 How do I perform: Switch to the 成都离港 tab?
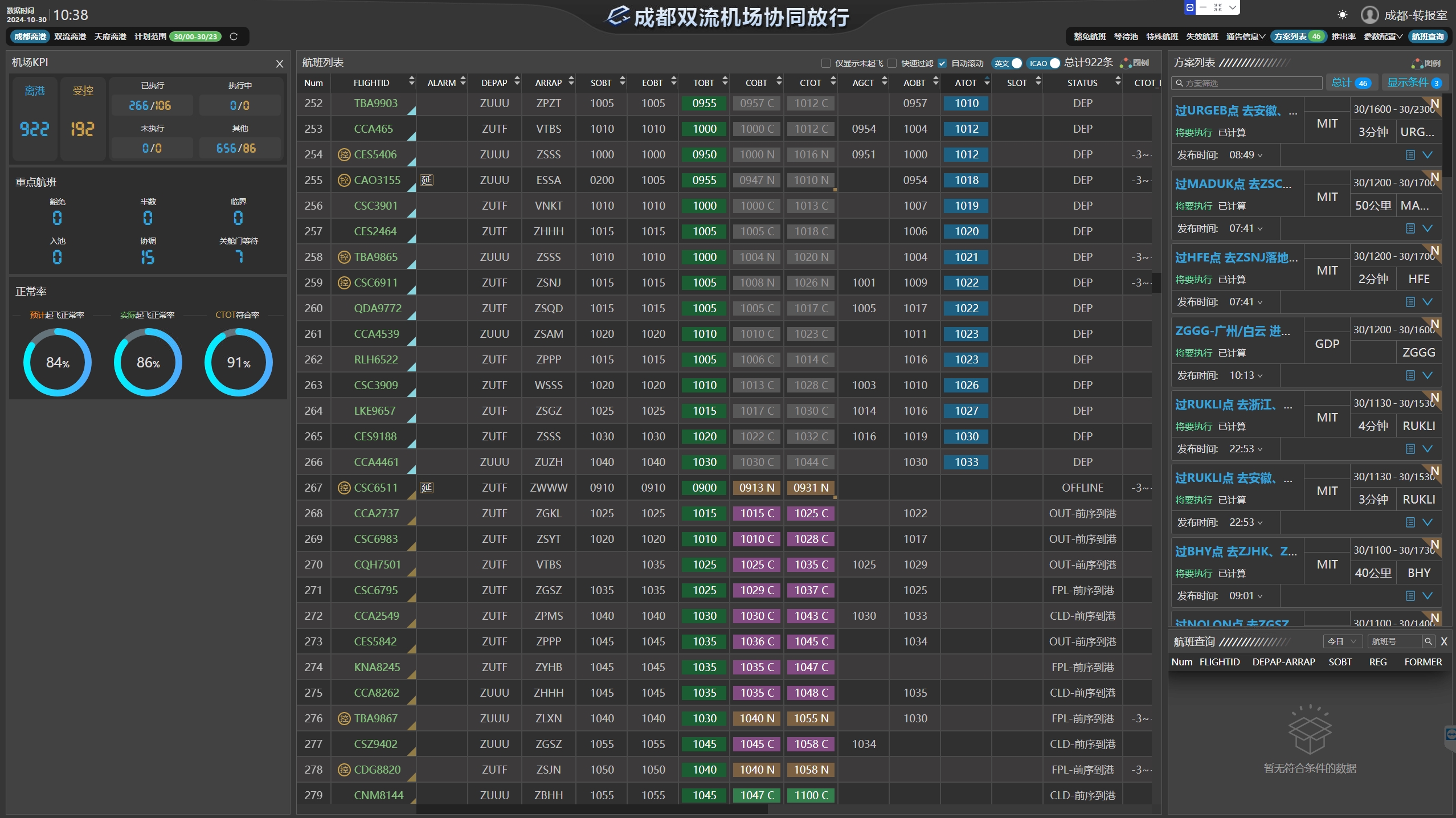coord(30,36)
